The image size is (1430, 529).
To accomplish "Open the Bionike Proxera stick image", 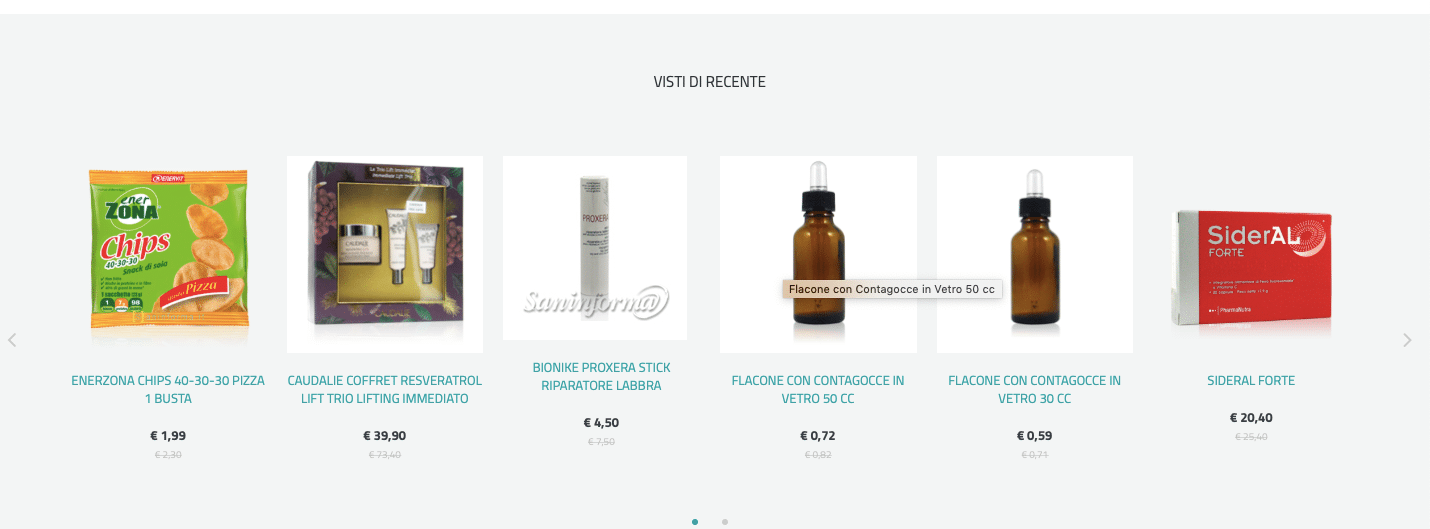I will pos(595,248).
